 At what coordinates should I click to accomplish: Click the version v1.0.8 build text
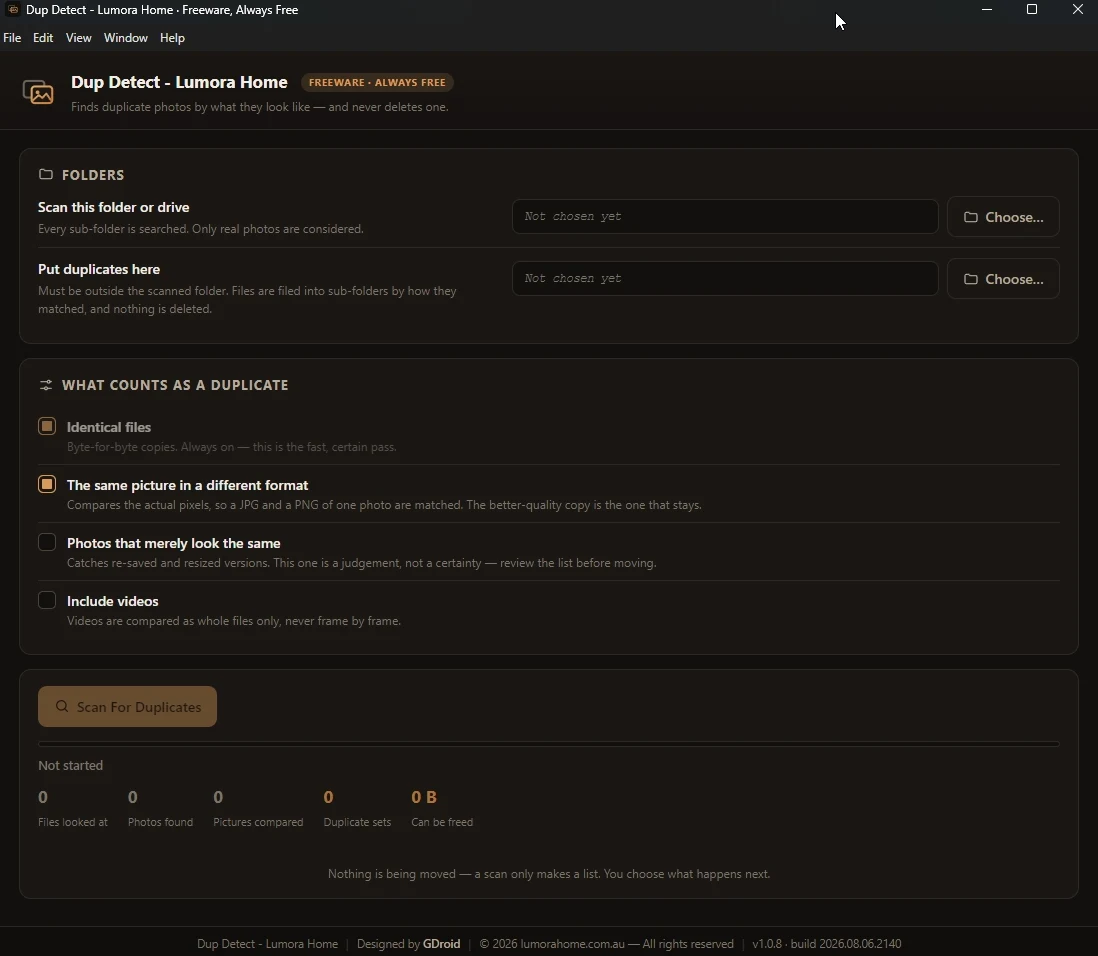(x=826, y=944)
